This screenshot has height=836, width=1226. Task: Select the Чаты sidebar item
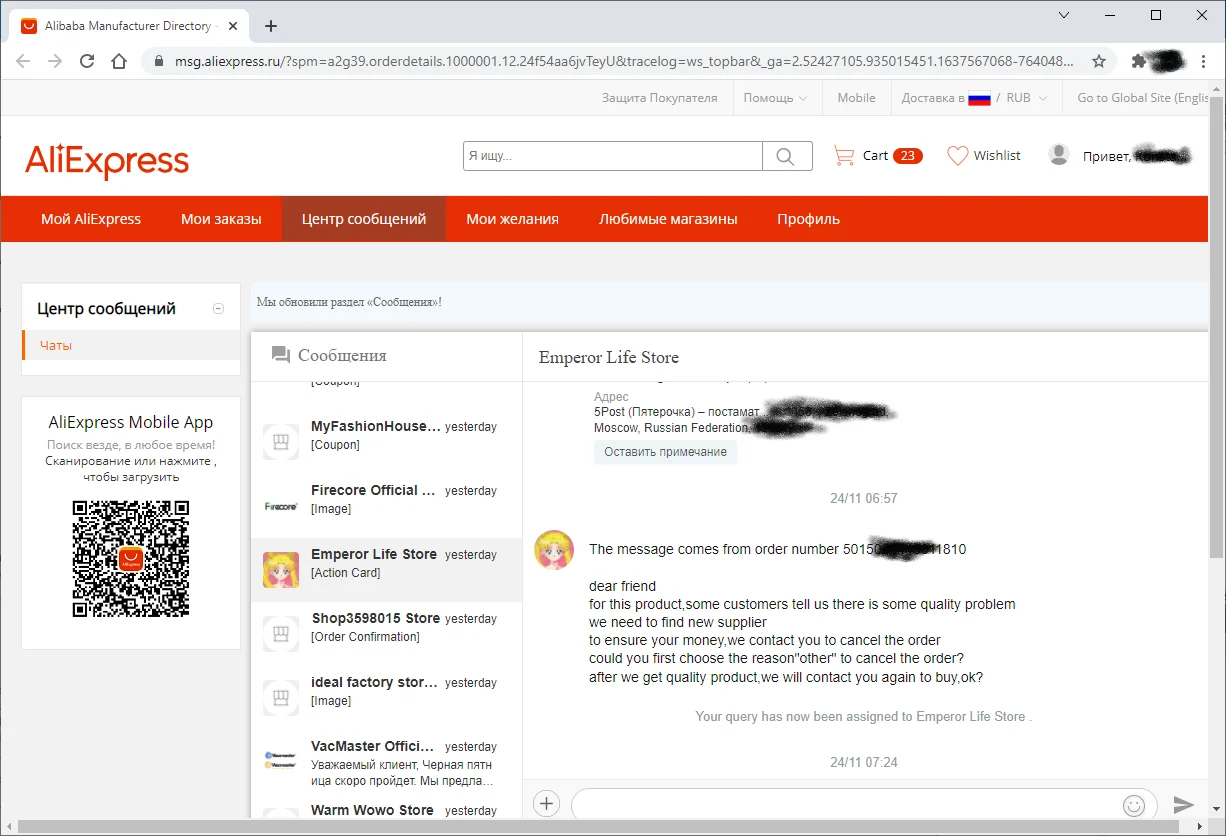[131, 346]
